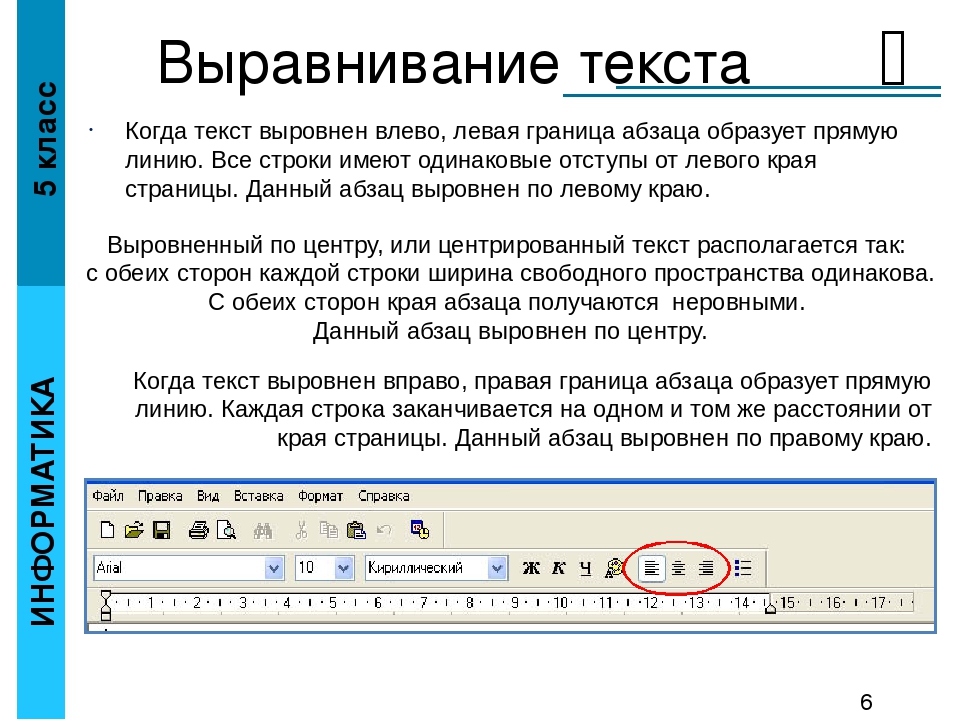The image size is (960, 720).
Task: Open the Формат menu
Action: pos(320,496)
